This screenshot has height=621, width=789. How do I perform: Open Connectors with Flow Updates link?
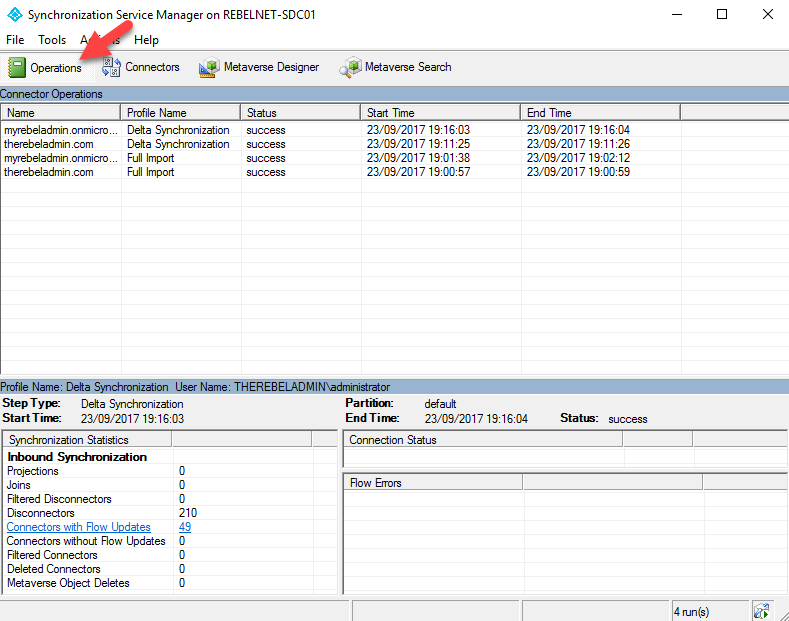[78, 527]
